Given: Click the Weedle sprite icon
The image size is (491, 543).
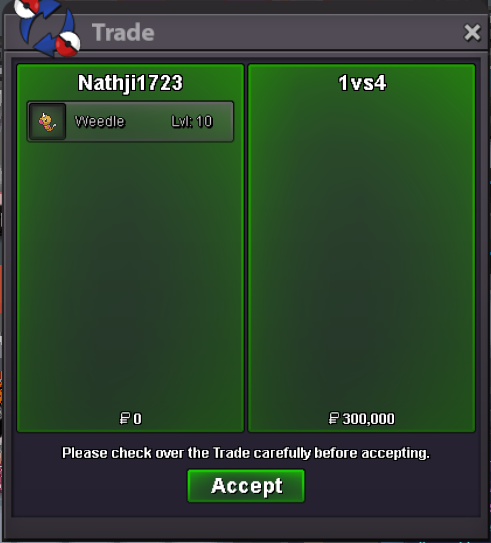Looking at the screenshot, I should (47, 122).
